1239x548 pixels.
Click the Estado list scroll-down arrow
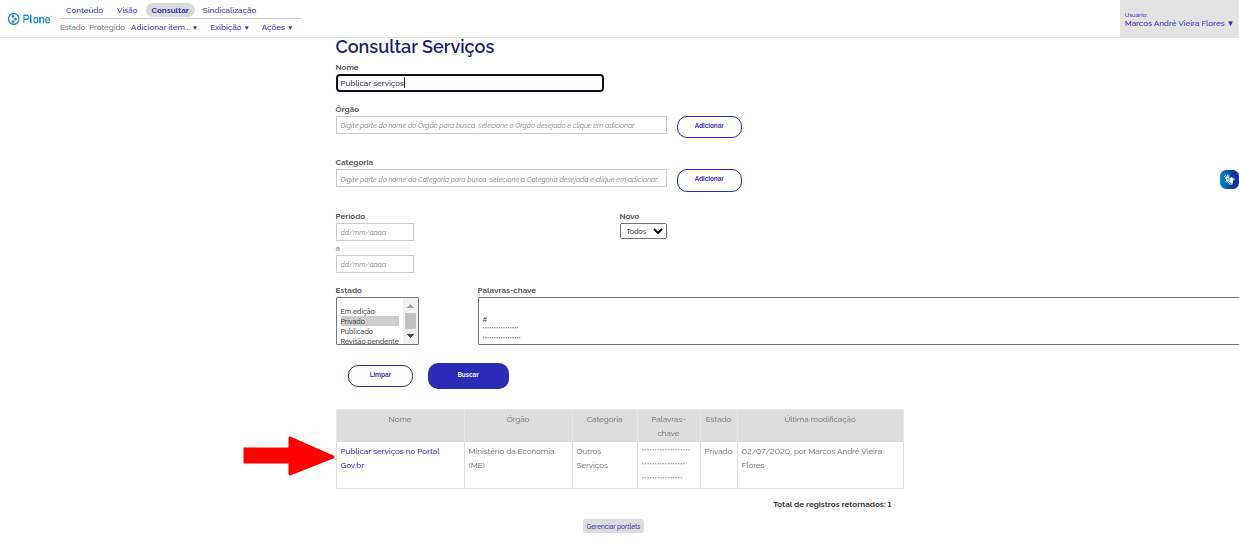click(410, 337)
